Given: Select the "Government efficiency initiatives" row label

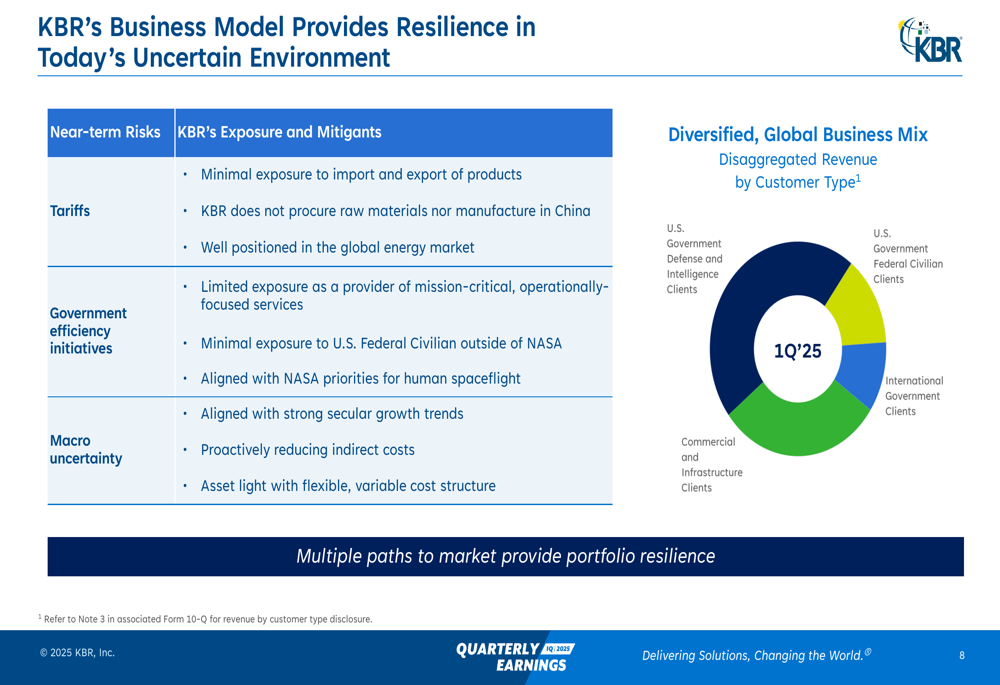Looking at the screenshot, I should 88,331.
